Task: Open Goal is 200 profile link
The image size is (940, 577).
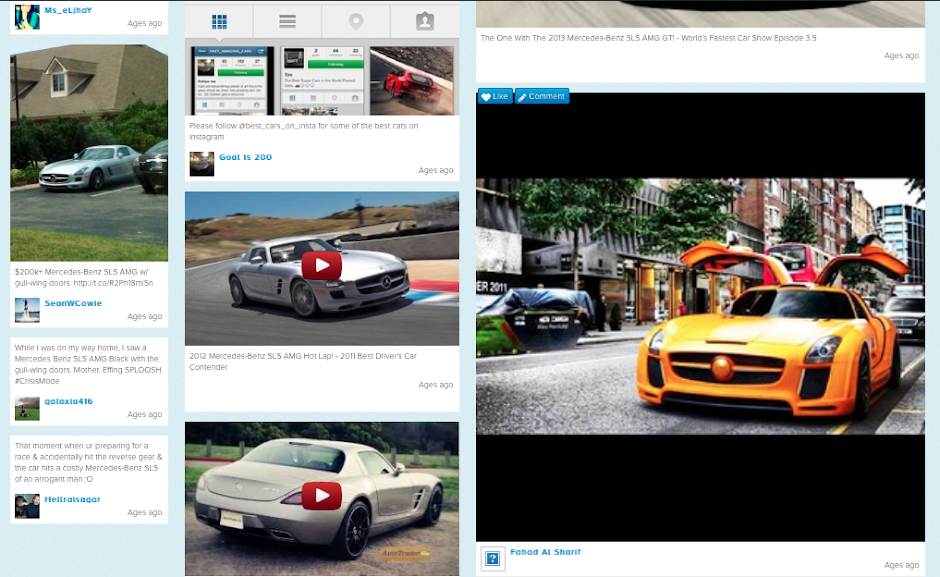Action: coord(245,157)
